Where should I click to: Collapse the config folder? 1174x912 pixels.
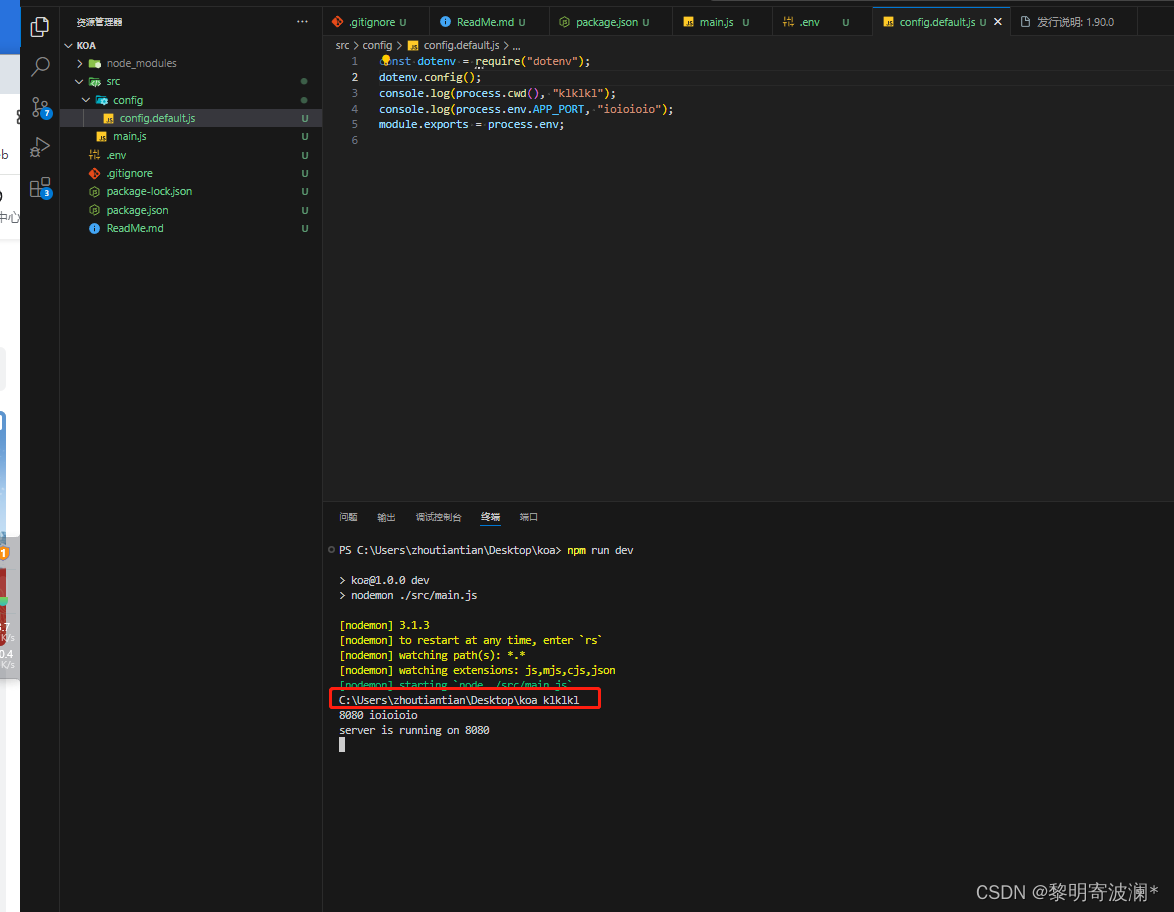click(85, 99)
